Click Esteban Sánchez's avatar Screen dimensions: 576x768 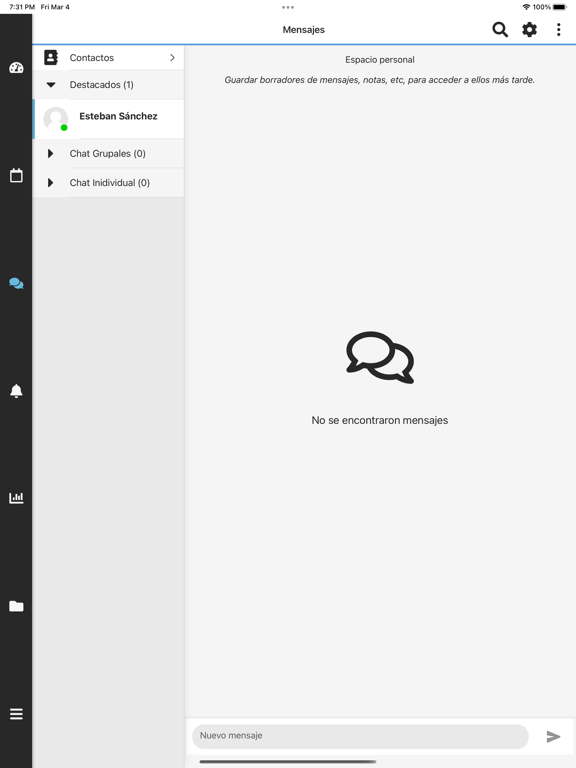click(55, 119)
